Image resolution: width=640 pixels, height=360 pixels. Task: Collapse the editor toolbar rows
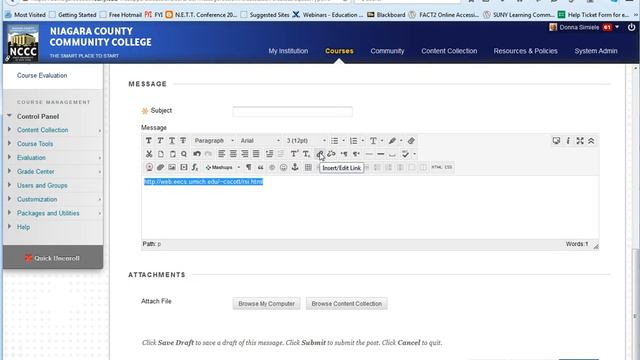click(x=591, y=141)
